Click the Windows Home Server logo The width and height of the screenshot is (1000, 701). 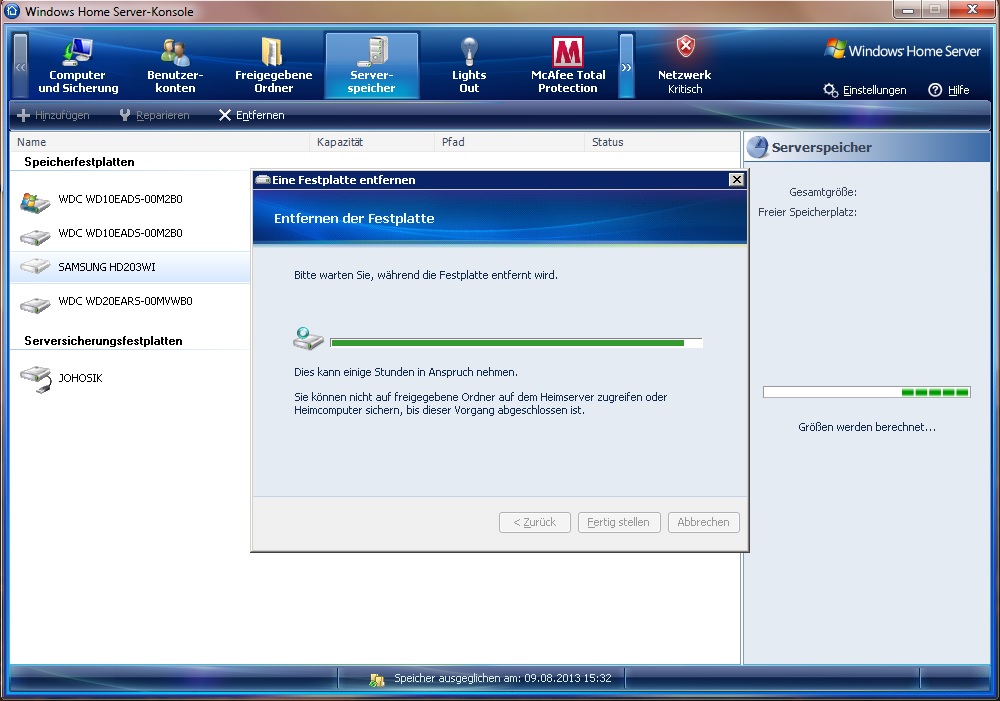tap(902, 50)
